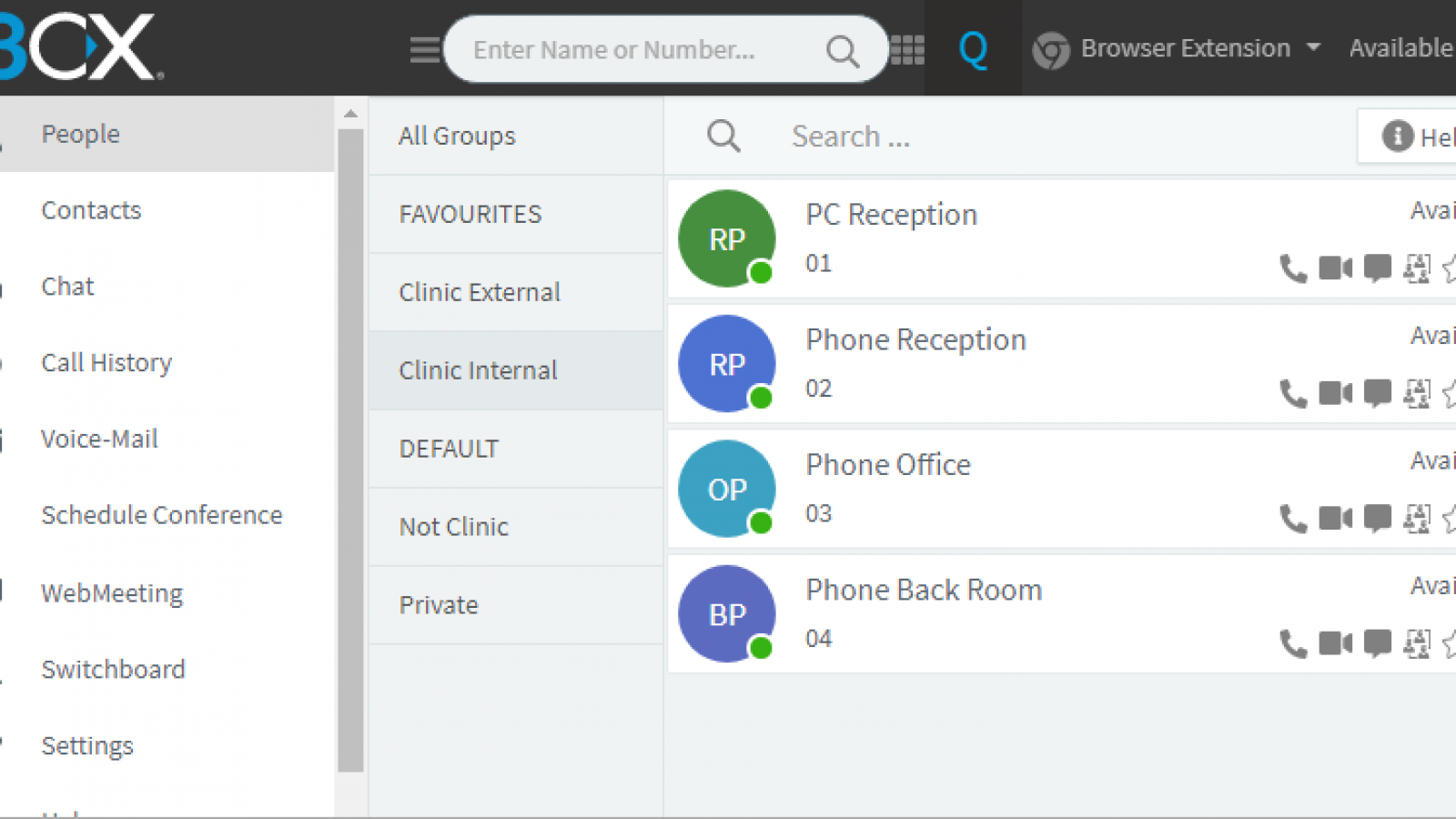Open Call History in the sidebar

[106, 362]
